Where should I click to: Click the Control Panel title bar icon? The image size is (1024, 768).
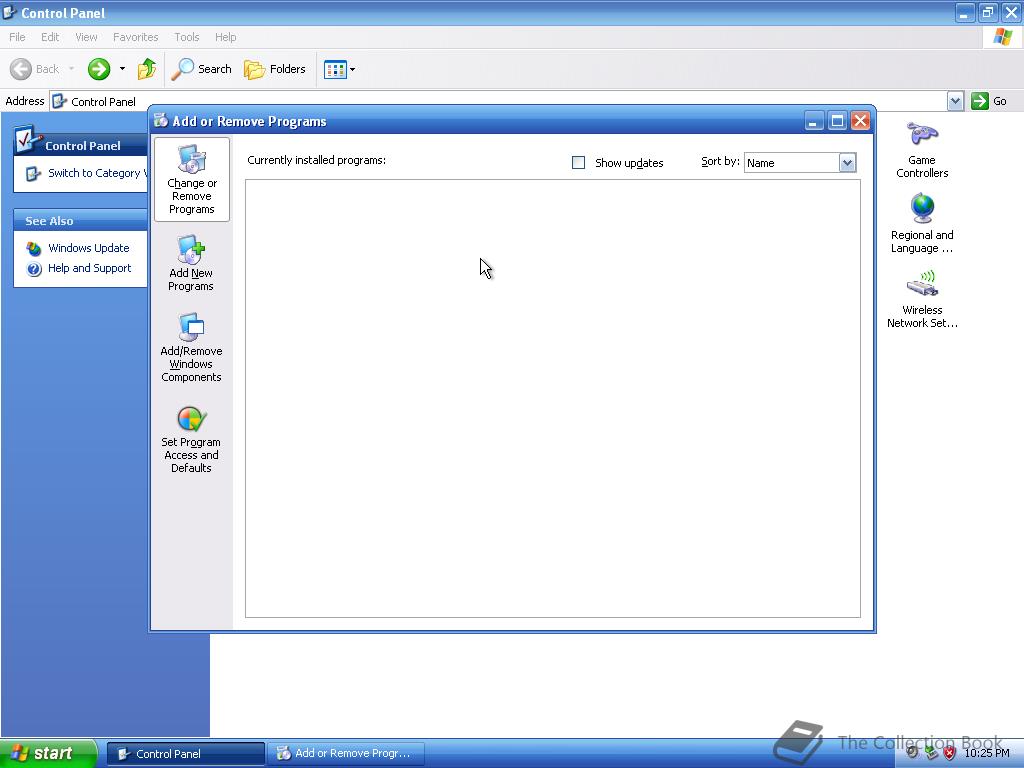[9, 12]
